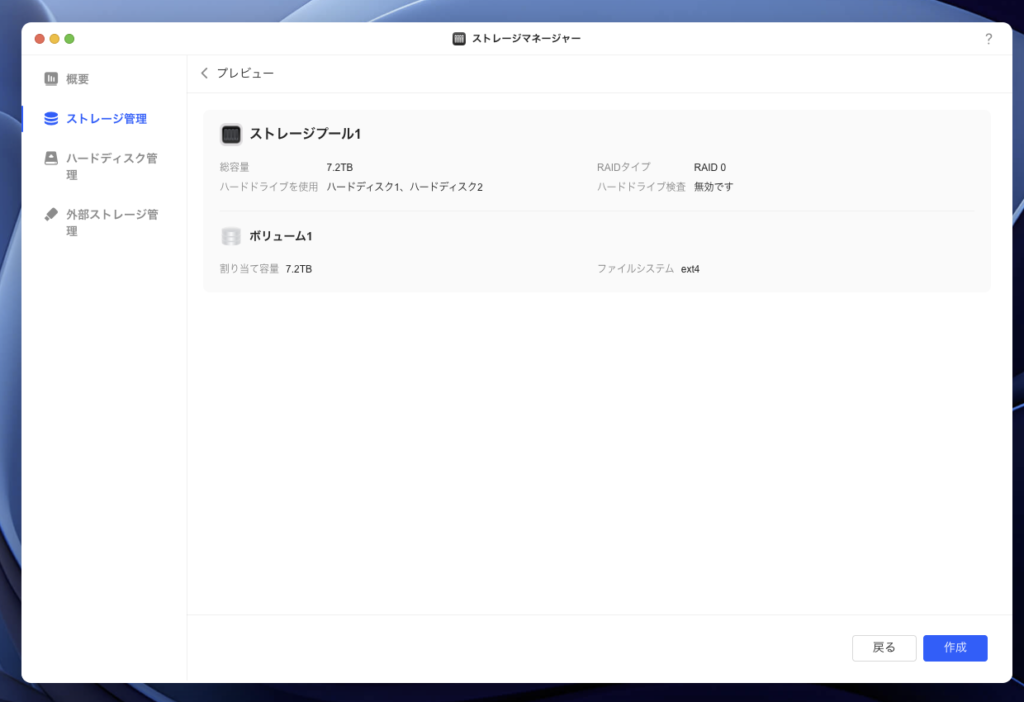
Task: Click the RAID 0 type value
Action: pos(710,167)
